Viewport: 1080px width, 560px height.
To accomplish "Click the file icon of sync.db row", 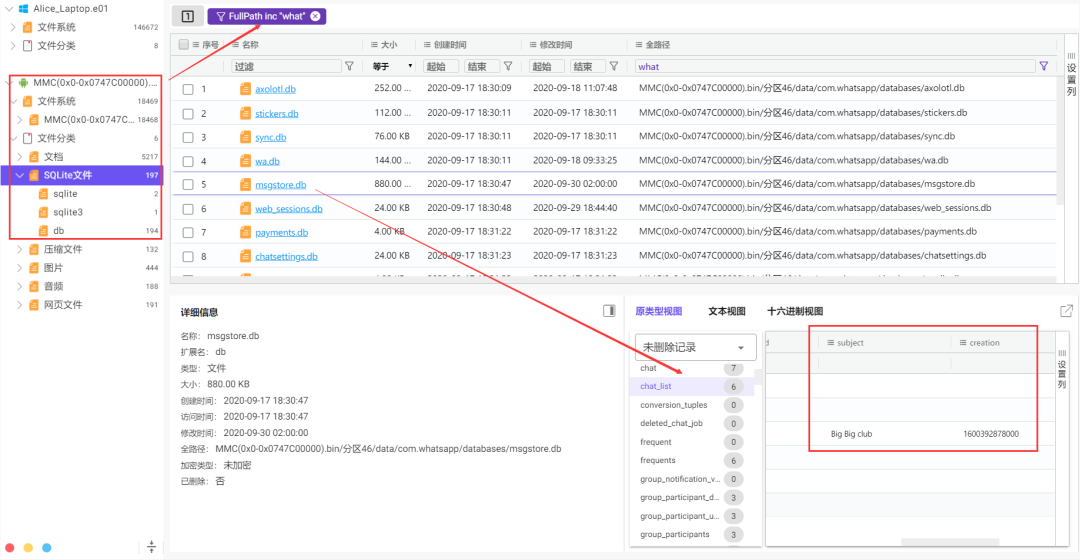I will 245,137.
